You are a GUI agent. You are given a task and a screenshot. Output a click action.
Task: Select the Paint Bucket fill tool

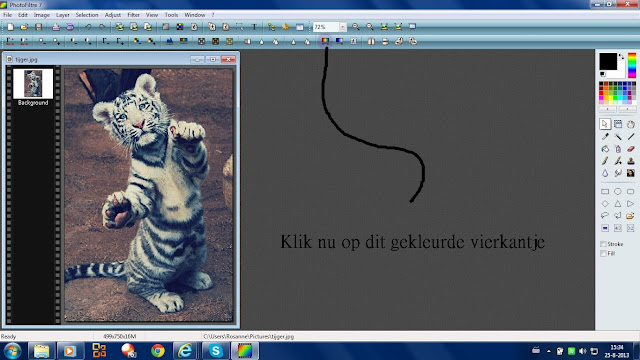[605, 149]
